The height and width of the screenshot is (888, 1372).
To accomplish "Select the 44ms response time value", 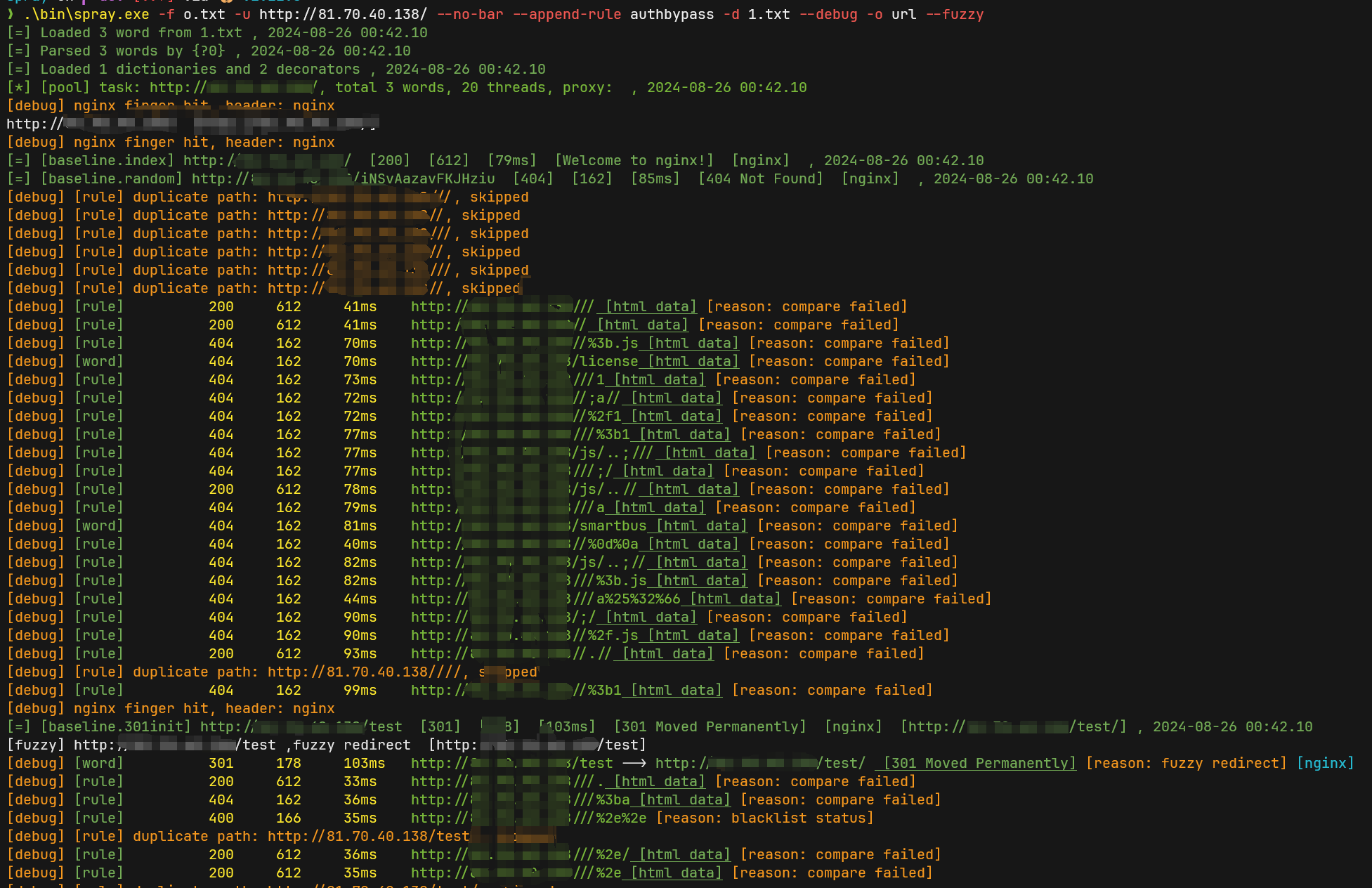I will [360, 599].
